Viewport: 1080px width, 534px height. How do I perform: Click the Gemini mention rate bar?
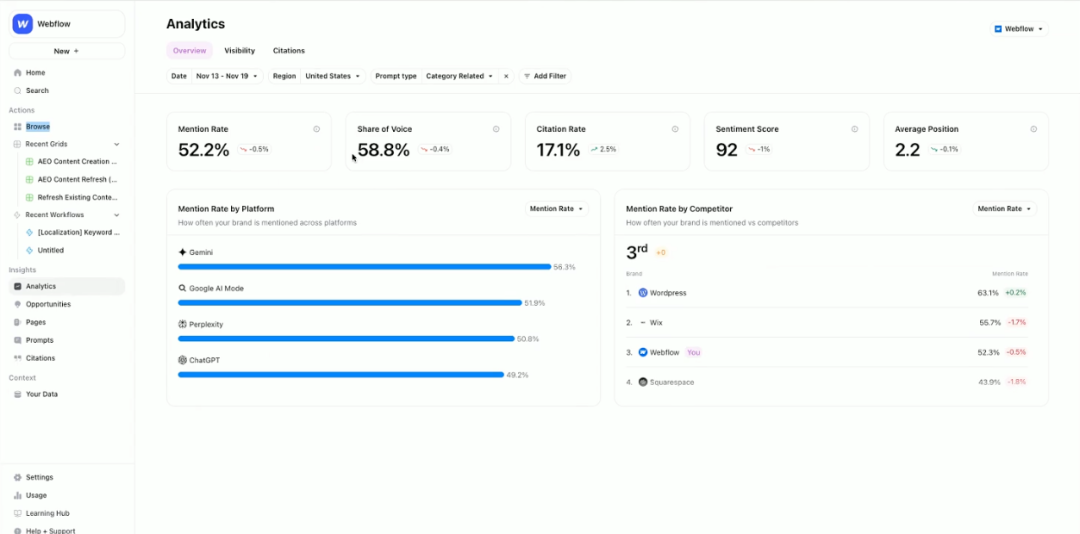coord(364,267)
